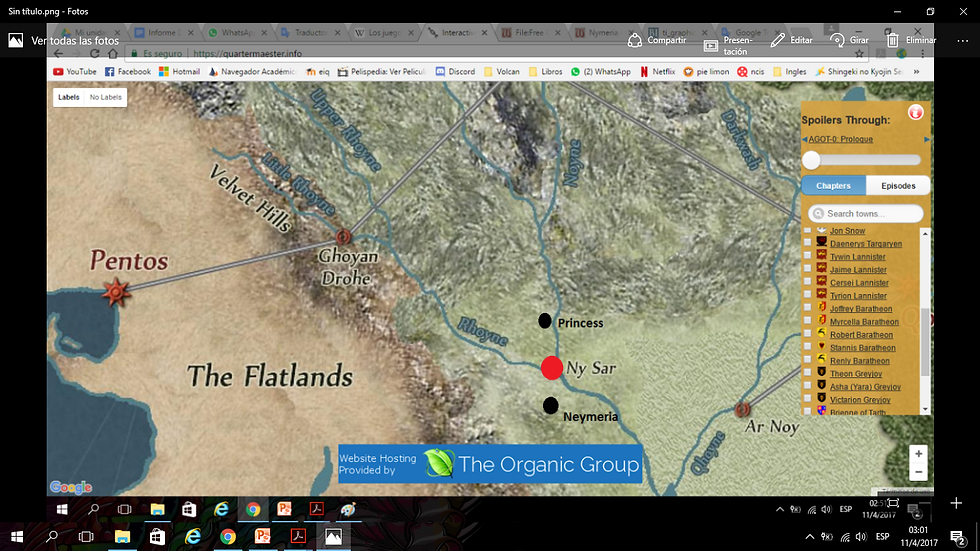
Task: Open the Photos more options ellipsis menu
Action: [x=962, y=41]
